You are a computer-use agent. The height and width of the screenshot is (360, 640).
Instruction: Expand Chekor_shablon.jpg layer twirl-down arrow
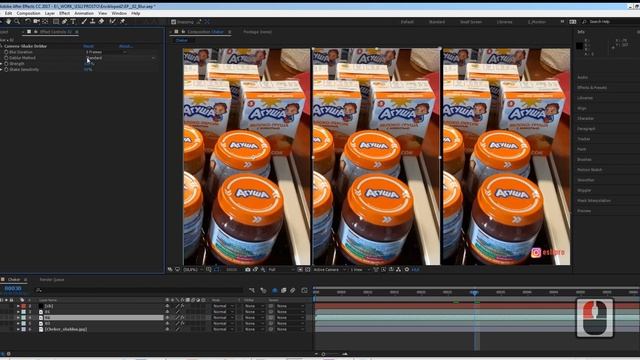18,329
